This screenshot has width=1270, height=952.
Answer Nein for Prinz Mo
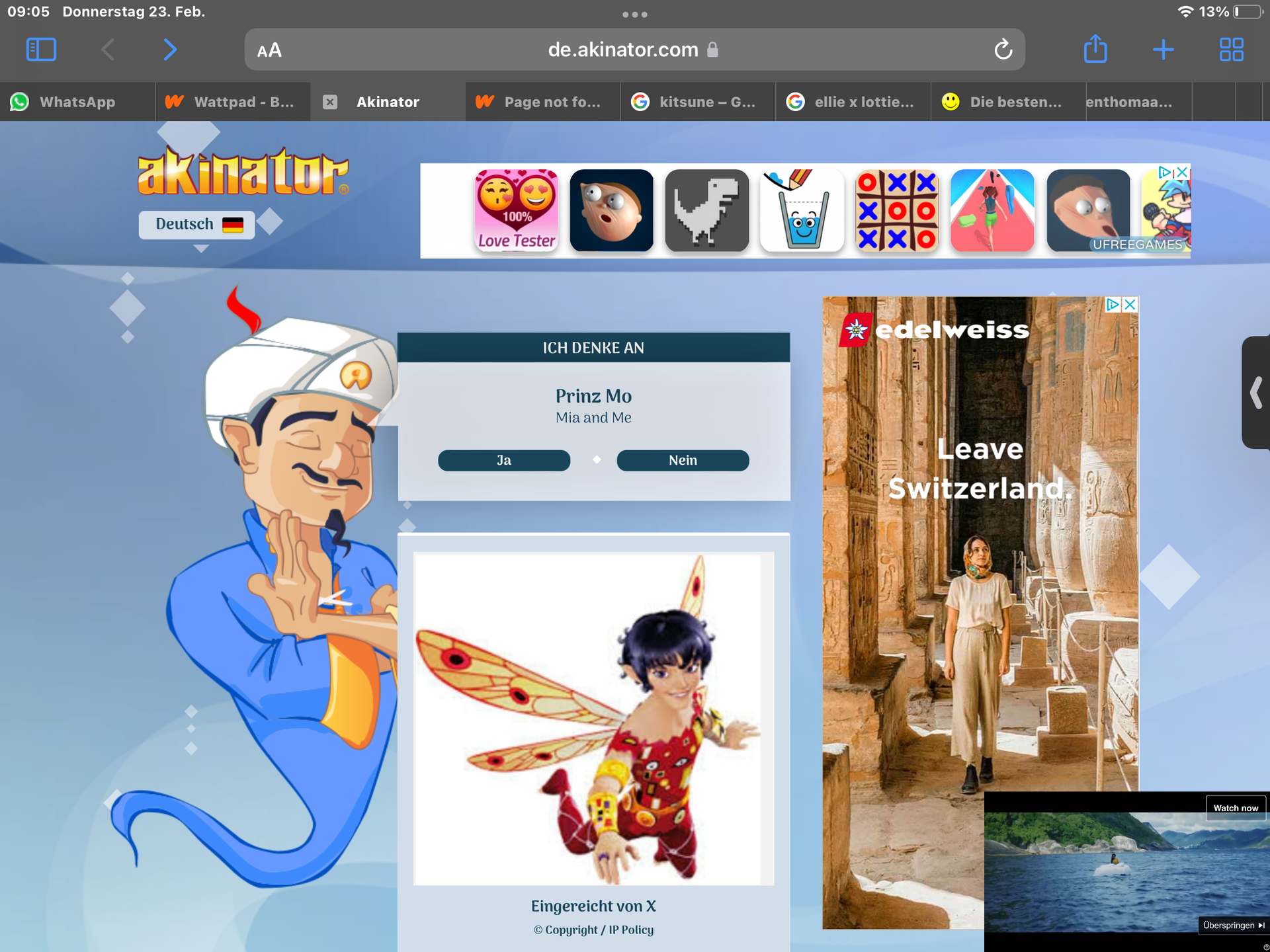coord(683,460)
